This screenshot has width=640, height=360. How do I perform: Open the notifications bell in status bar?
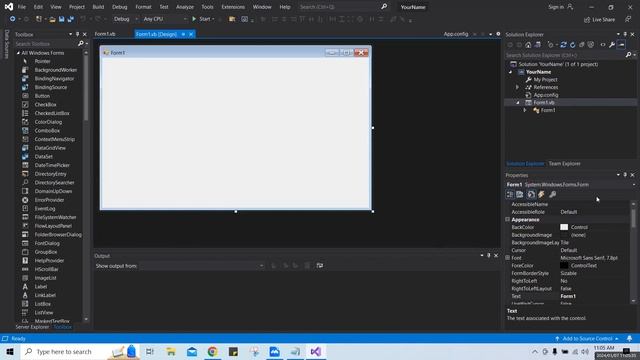629,338
